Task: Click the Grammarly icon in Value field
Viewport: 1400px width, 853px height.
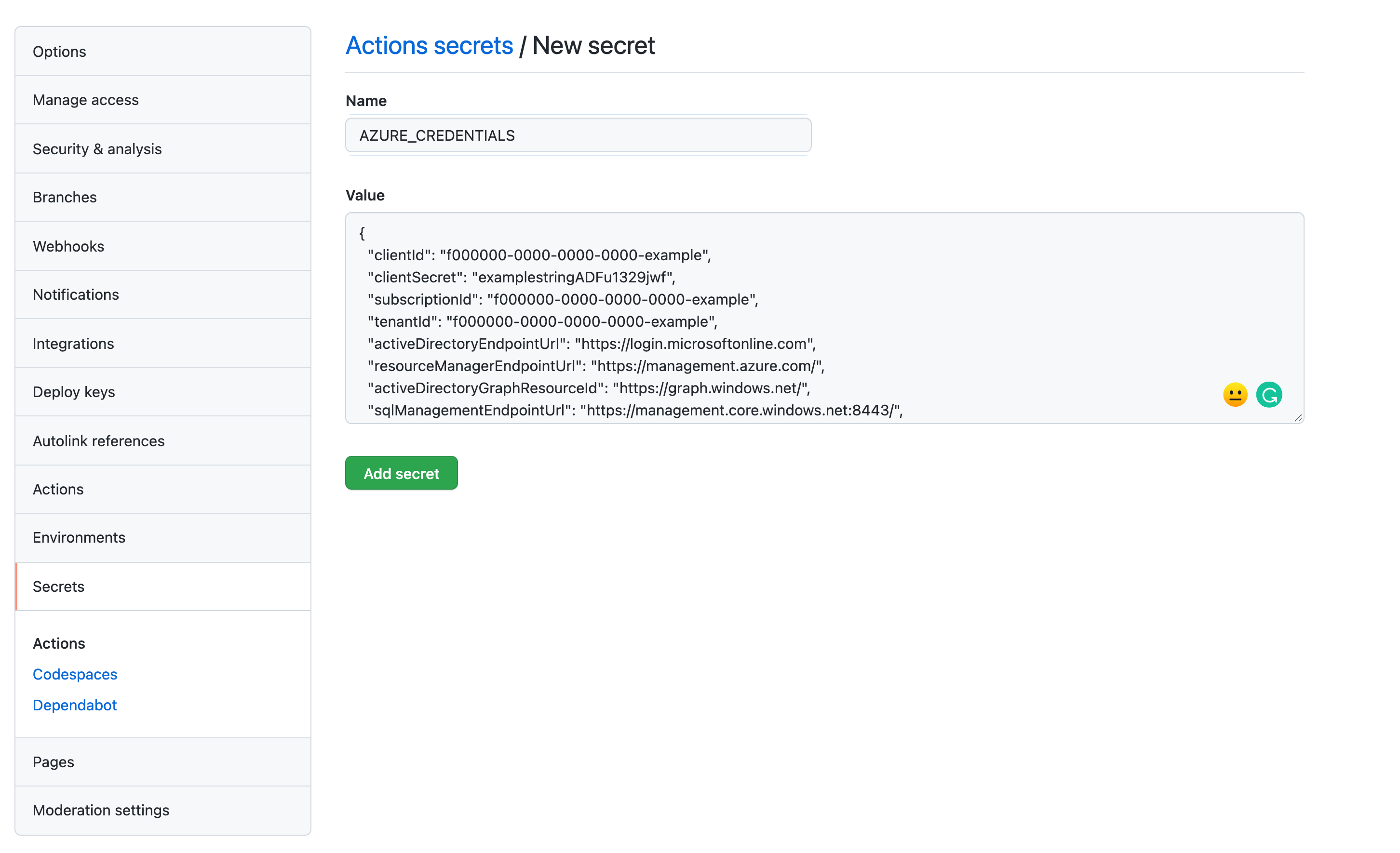Action: (x=1268, y=395)
